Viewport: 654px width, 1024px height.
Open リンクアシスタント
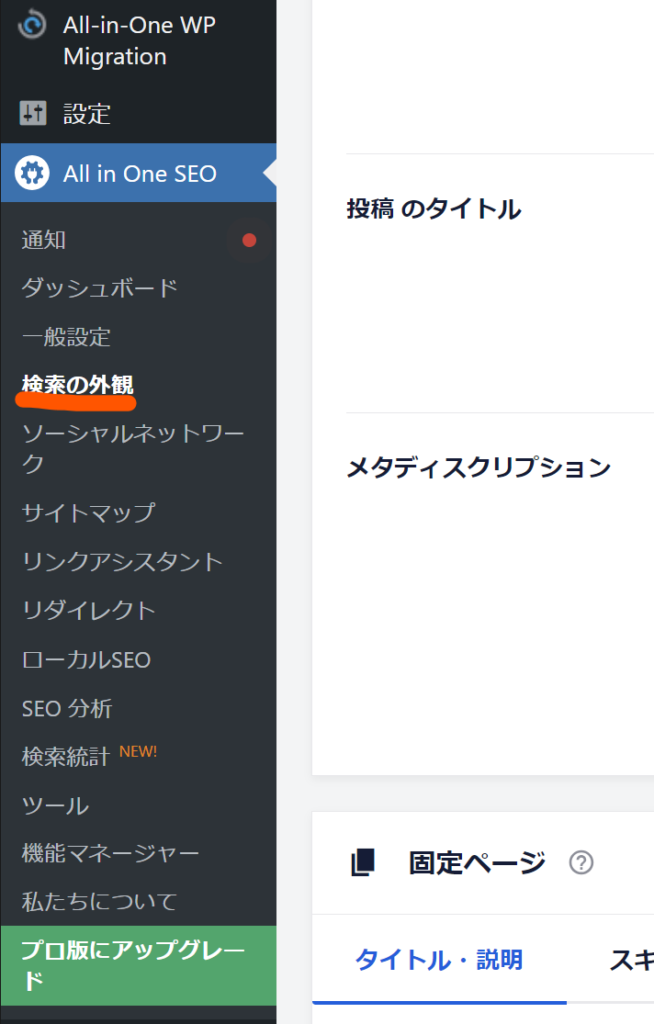click(122, 562)
